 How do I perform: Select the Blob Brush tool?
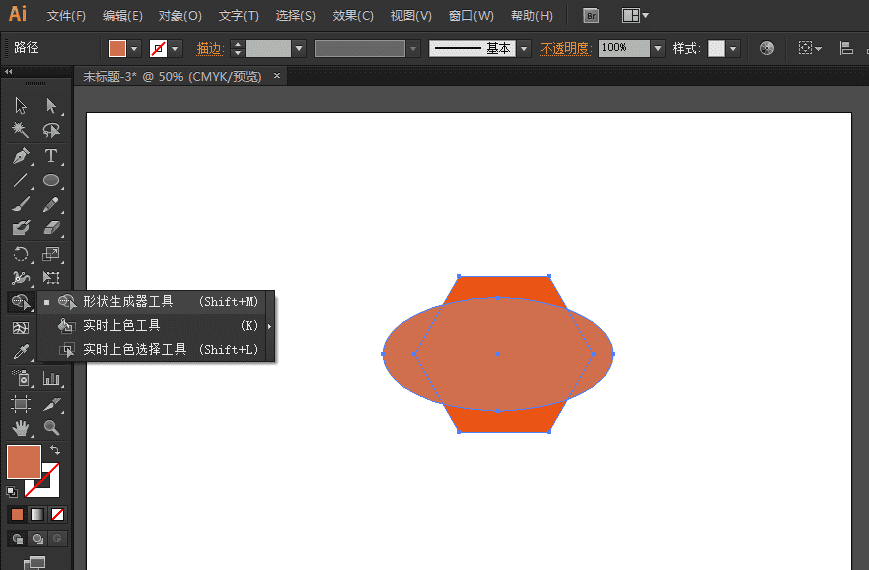coord(21,228)
